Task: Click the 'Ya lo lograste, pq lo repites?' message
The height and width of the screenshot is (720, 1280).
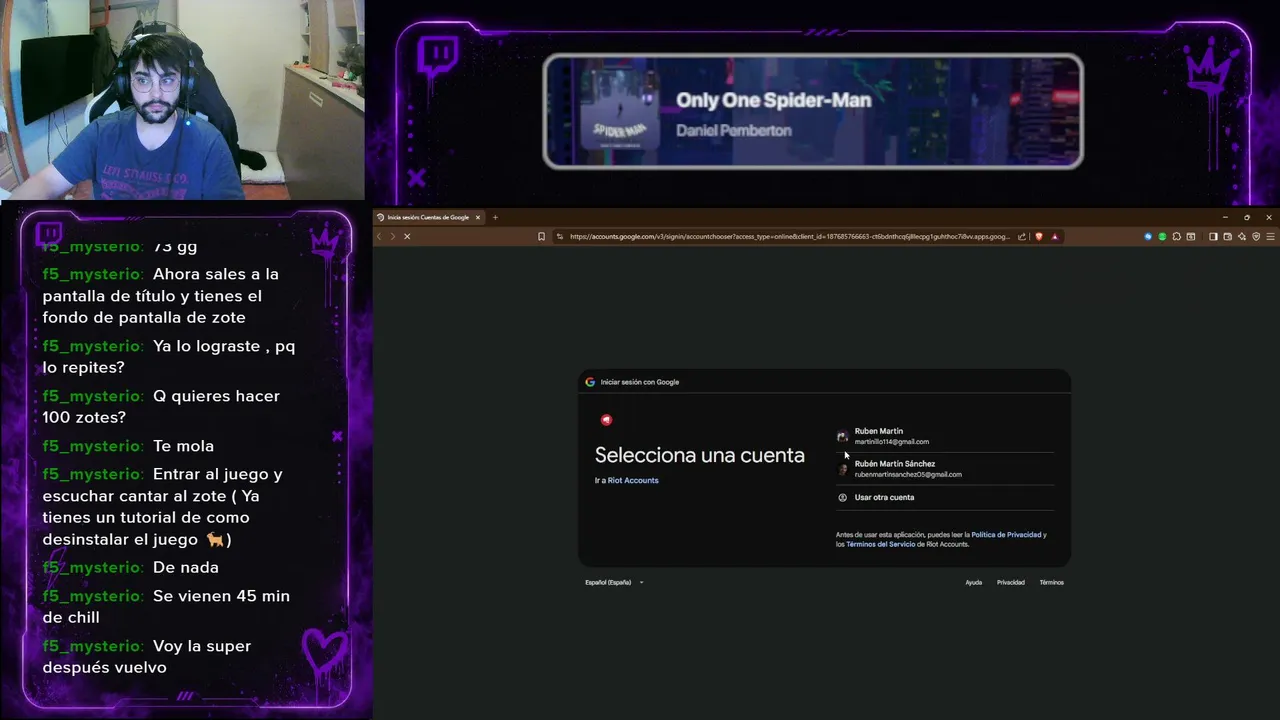Action: click(169, 357)
